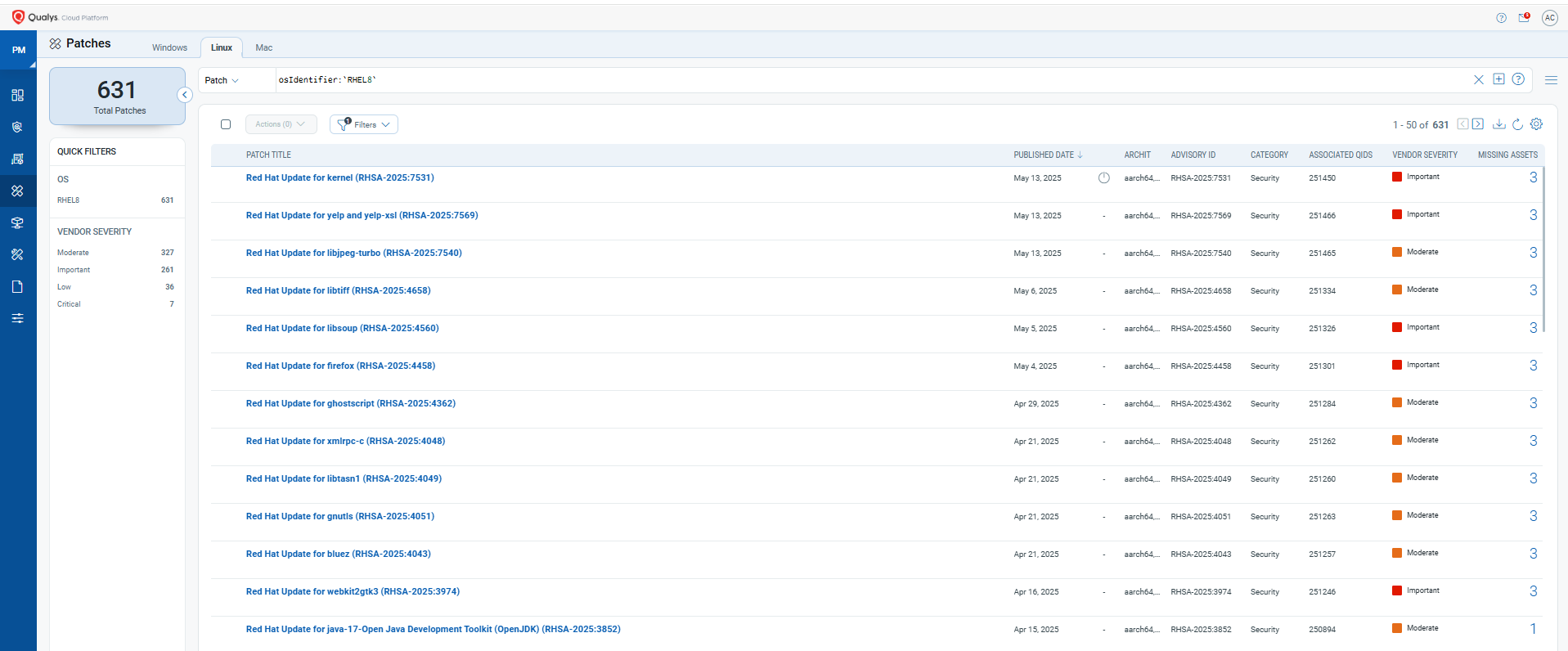
Task: Open Red Hat Update for firefox
Action: pos(340,366)
